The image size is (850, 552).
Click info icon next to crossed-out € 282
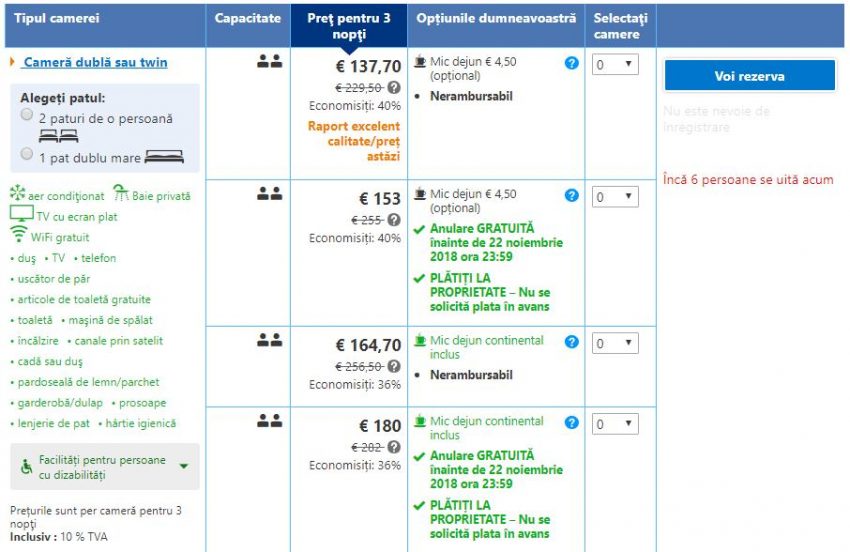click(x=394, y=447)
